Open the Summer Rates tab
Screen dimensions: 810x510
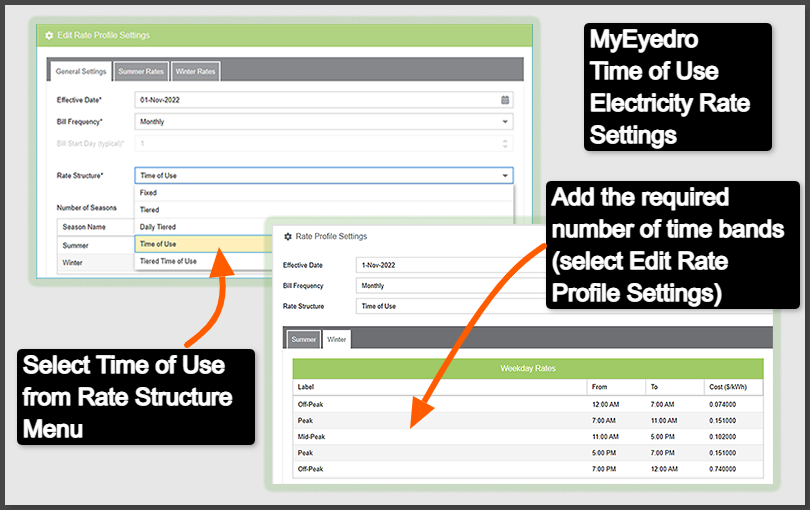141,71
